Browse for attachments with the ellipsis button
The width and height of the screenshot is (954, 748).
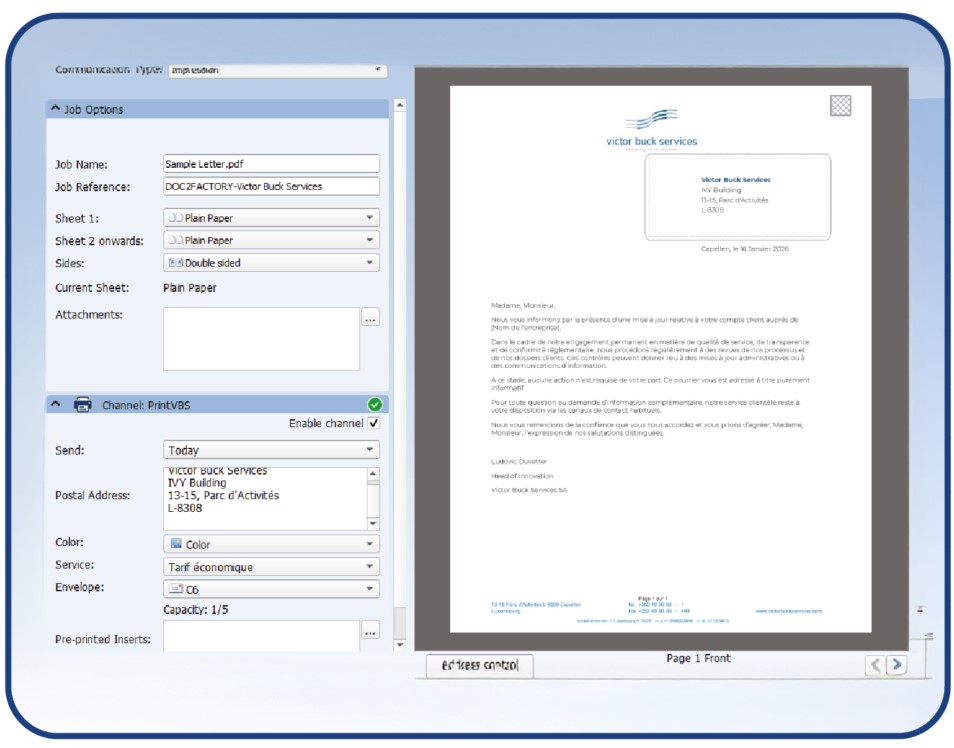pyautogui.click(x=370, y=318)
